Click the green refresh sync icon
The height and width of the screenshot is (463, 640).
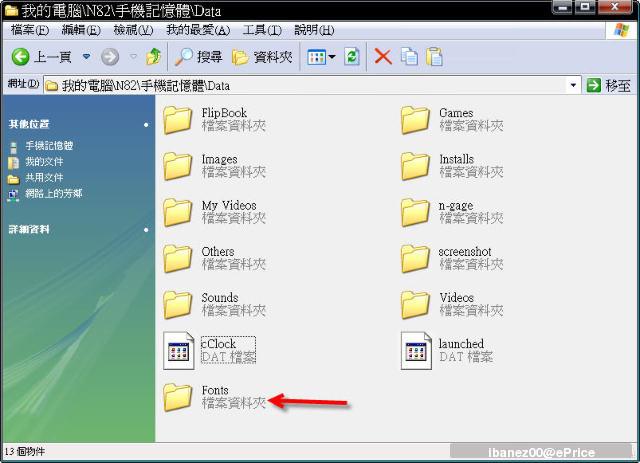coord(352,57)
